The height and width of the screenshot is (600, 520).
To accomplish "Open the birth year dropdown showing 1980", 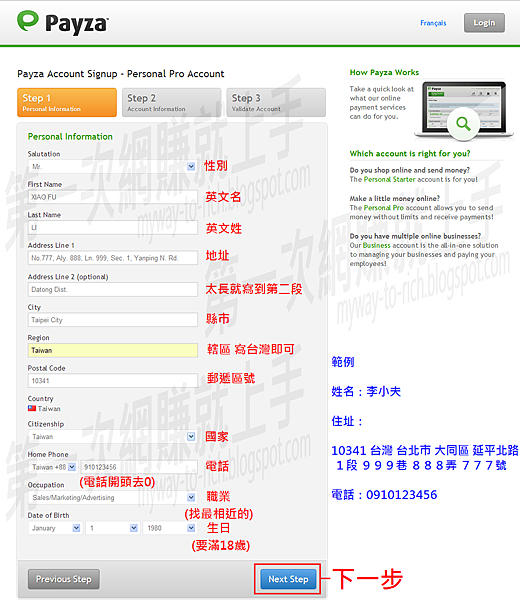I will coord(170,528).
